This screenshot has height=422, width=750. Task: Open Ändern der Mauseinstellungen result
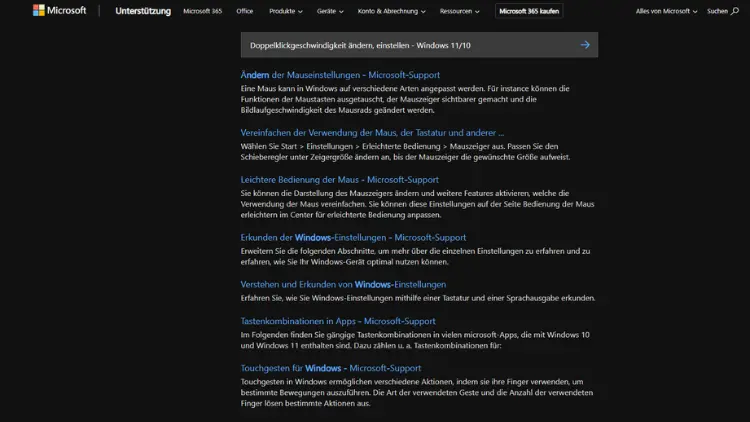tap(340, 75)
